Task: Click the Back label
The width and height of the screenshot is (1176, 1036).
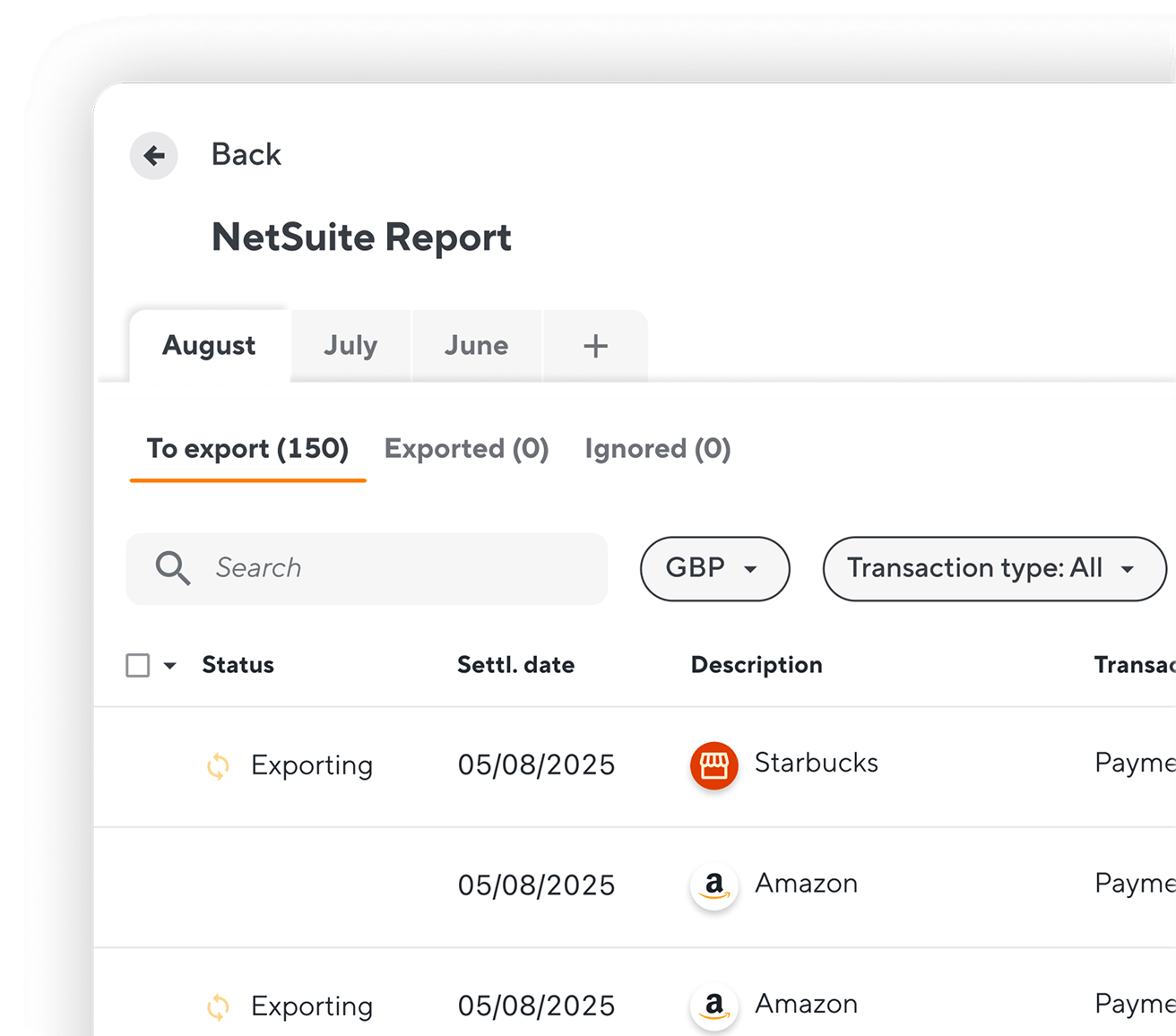Action: tap(246, 154)
